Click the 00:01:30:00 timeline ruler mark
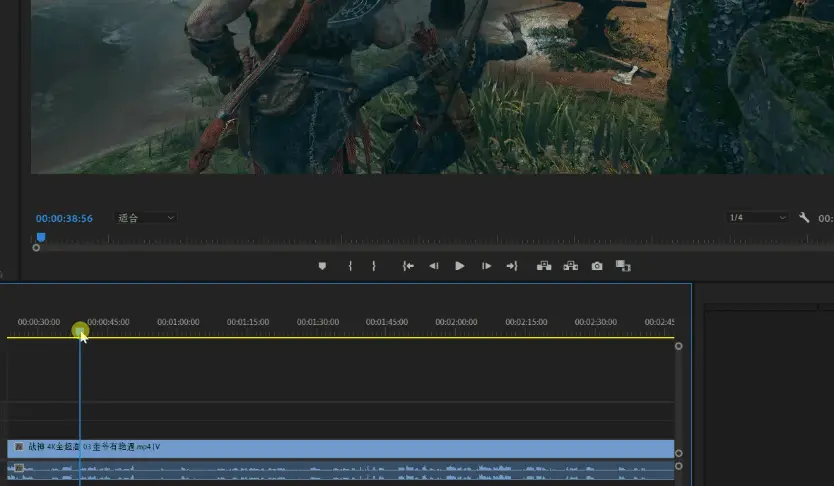 point(318,322)
